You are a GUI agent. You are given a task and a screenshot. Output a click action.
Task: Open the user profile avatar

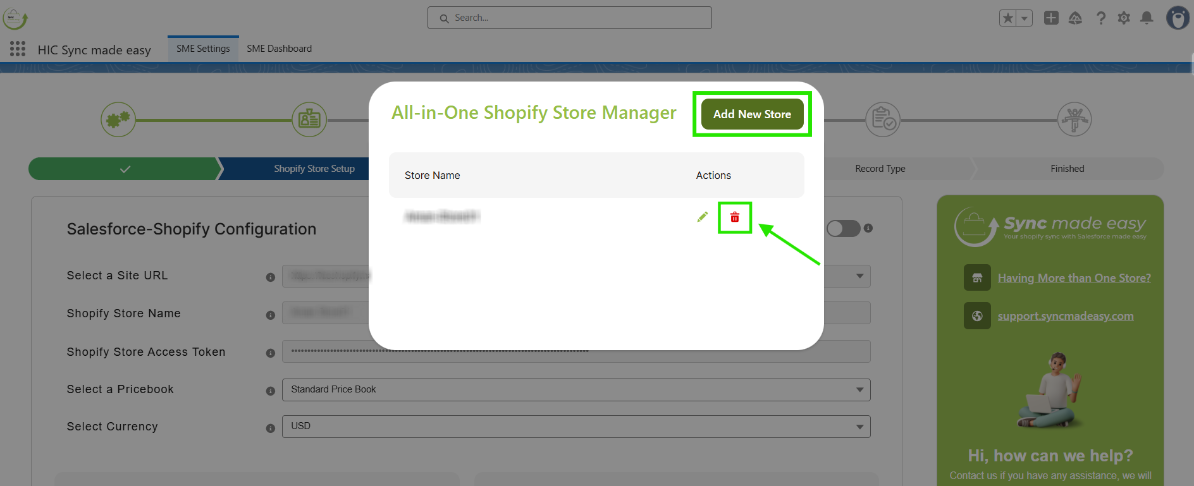click(1178, 18)
